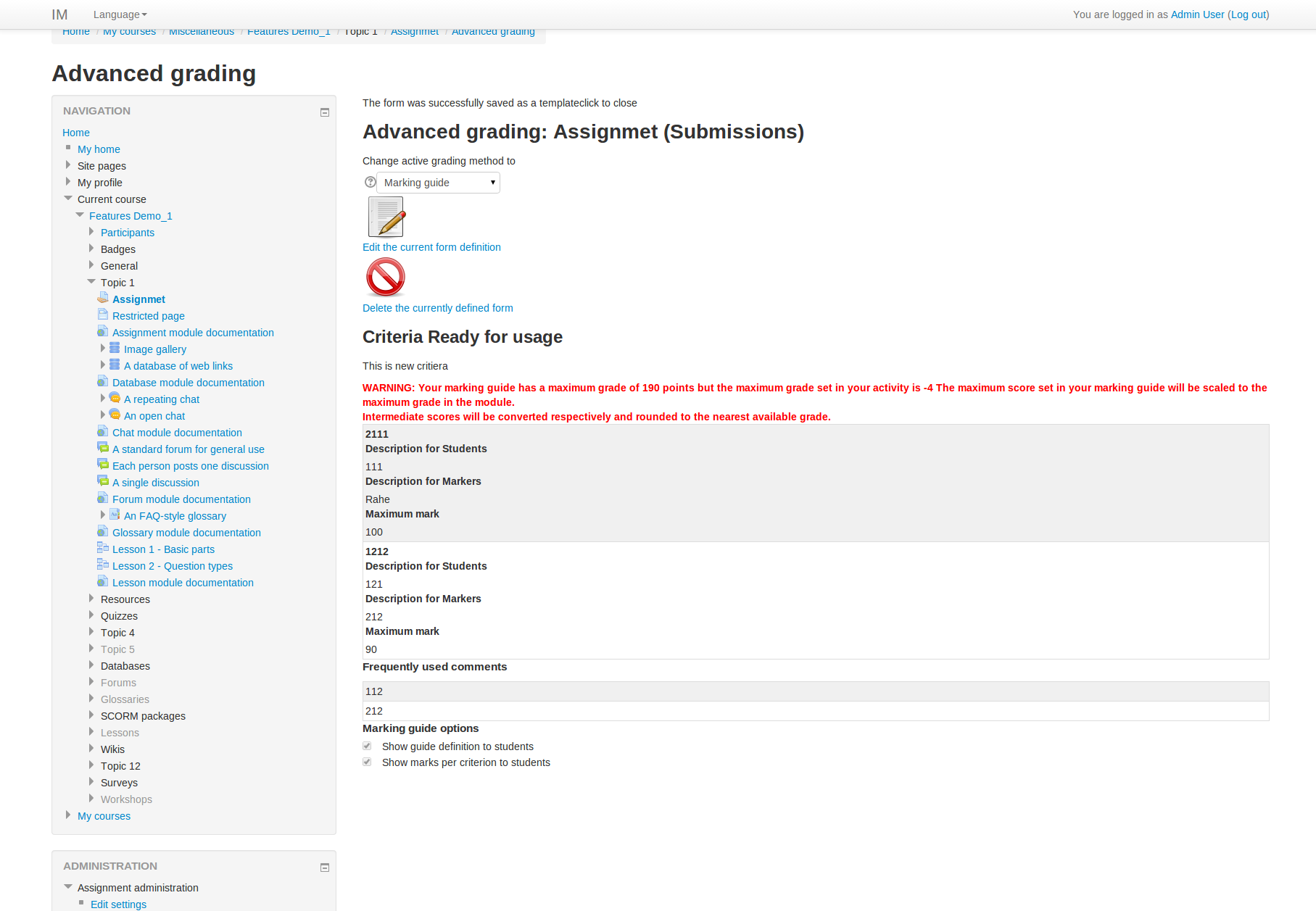Viewport: 1316px width, 911px height.
Task: Open the Marking guide grading method dropdown
Action: click(438, 183)
